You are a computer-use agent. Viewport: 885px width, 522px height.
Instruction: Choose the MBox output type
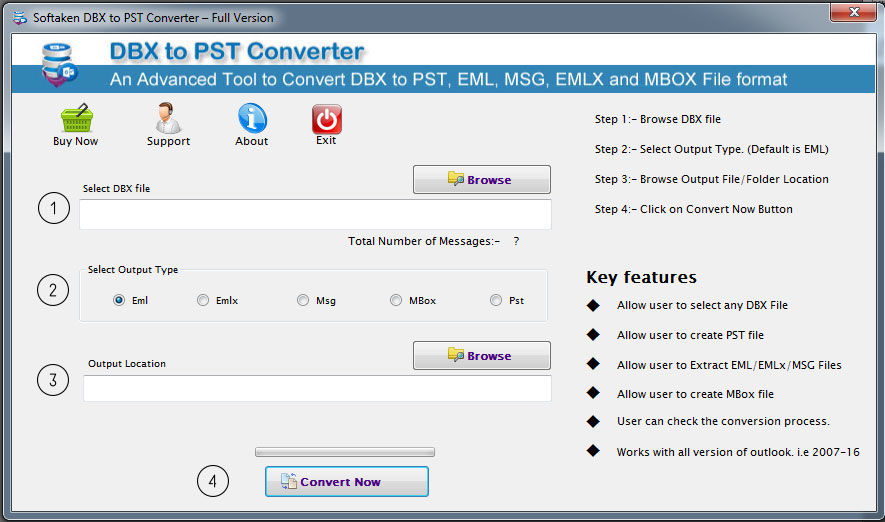point(396,300)
